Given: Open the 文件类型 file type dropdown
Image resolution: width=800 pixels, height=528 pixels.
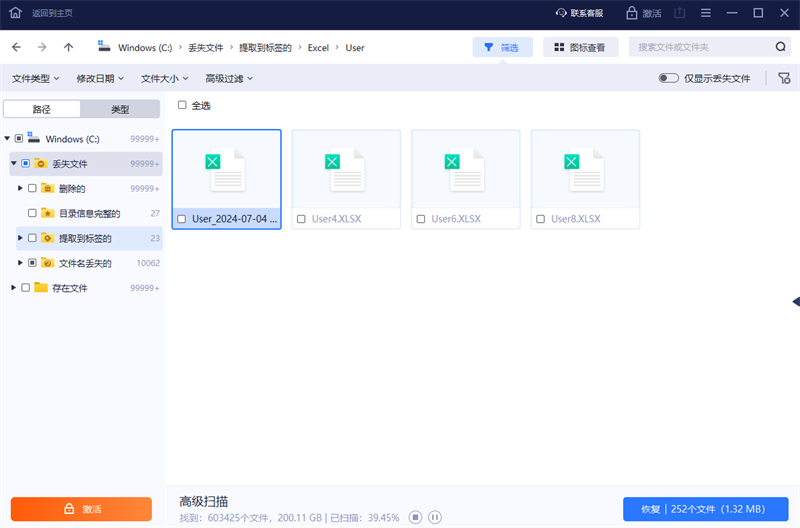Looking at the screenshot, I should pyautogui.click(x=35, y=78).
